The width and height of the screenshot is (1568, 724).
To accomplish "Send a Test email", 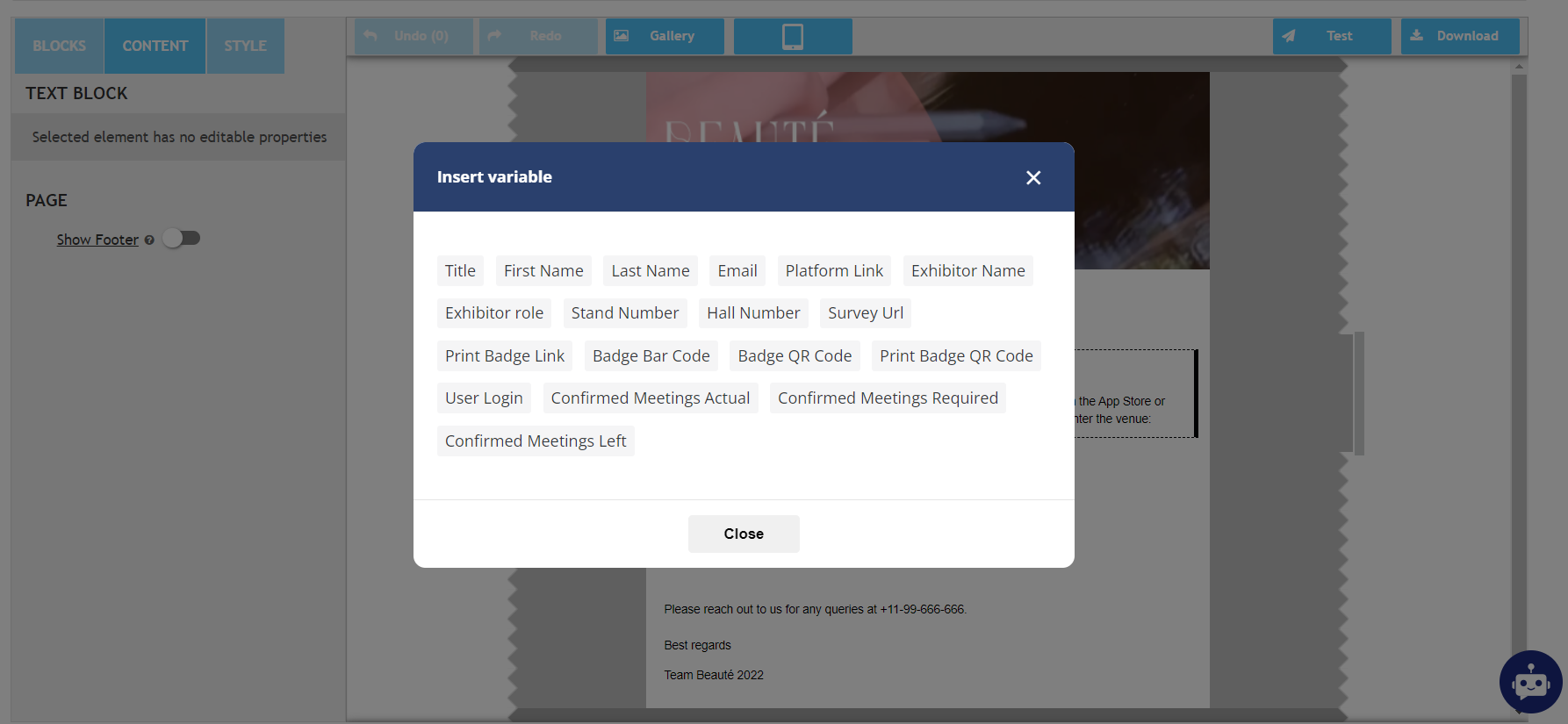I will [1331, 36].
